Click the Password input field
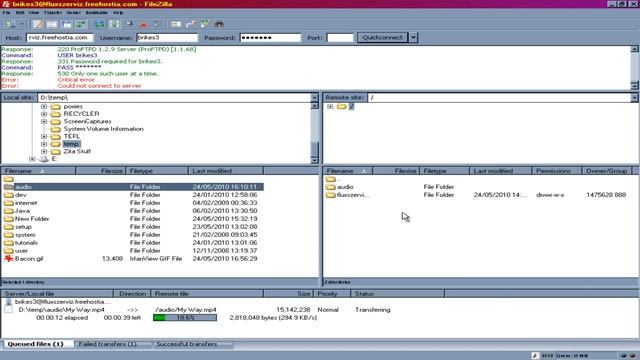Screen dimensions: 640x360 pyautogui.click(x=270, y=38)
